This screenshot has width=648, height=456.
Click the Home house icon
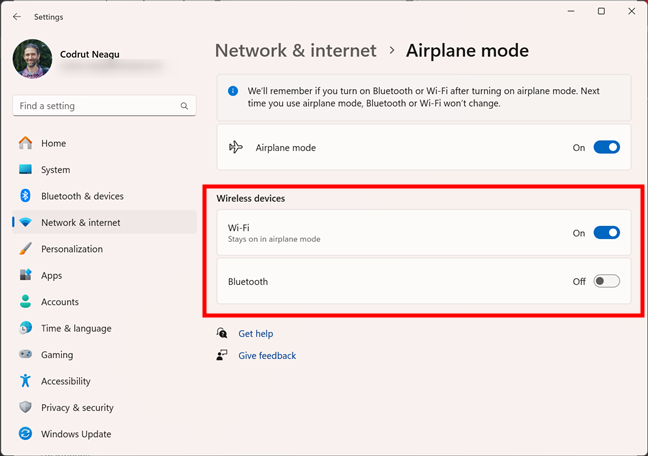click(x=25, y=143)
